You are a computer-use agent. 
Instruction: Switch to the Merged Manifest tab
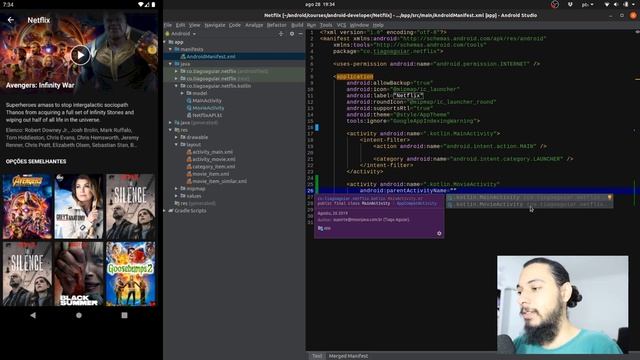click(x=348, y=356)
